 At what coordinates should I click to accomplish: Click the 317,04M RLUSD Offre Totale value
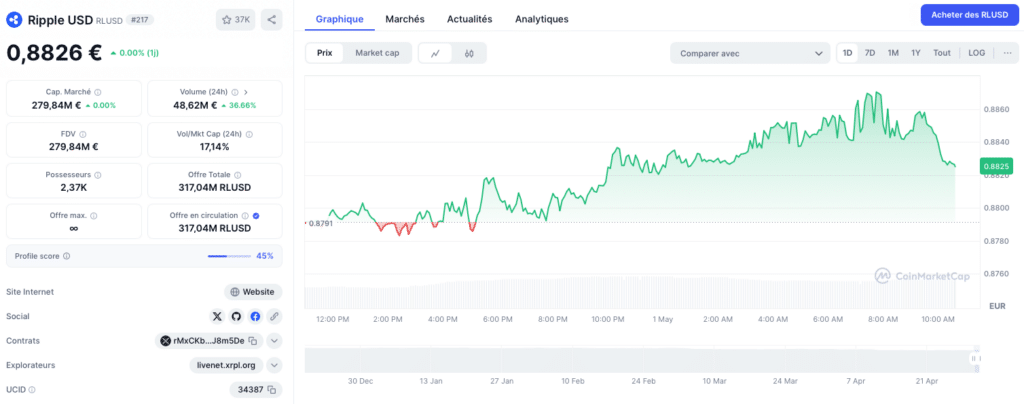click(215, 187)
